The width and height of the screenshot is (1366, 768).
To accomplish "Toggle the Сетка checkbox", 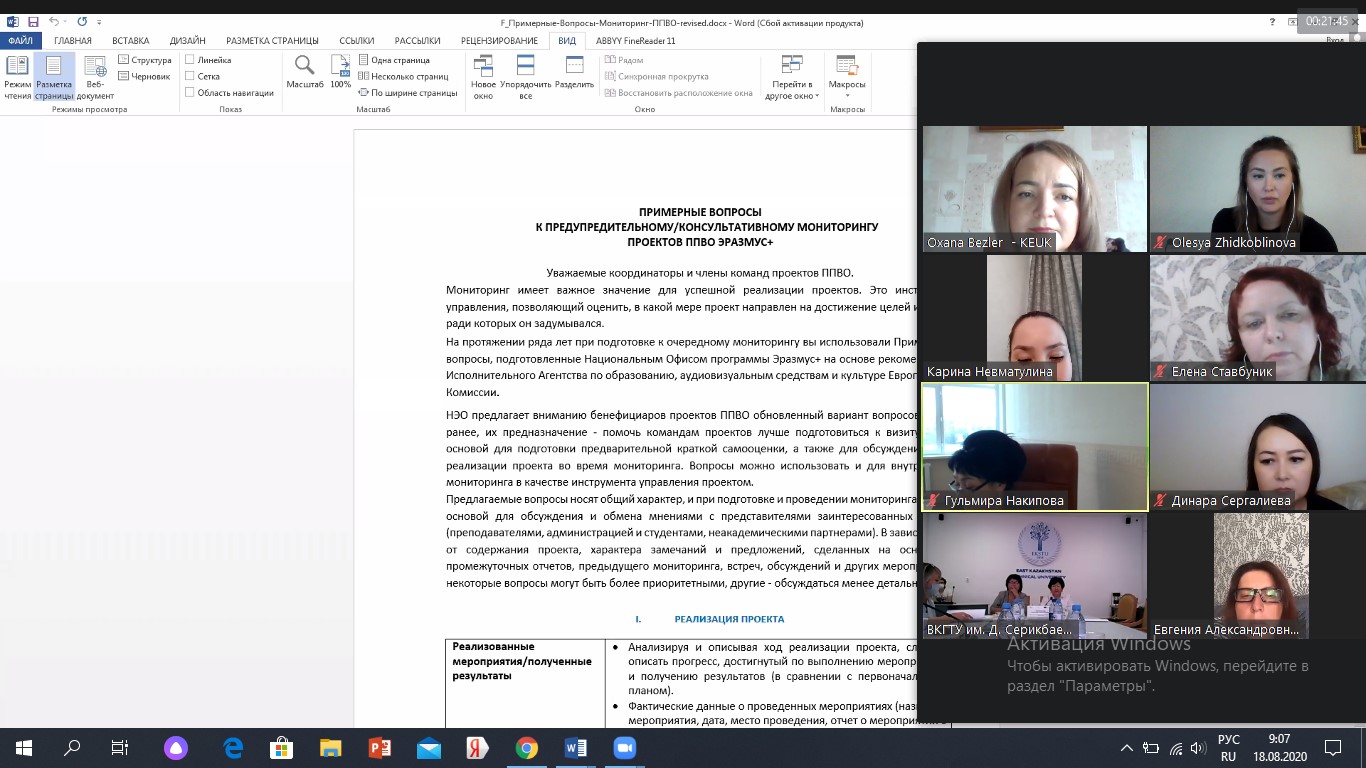I will [x=190, y=76].
